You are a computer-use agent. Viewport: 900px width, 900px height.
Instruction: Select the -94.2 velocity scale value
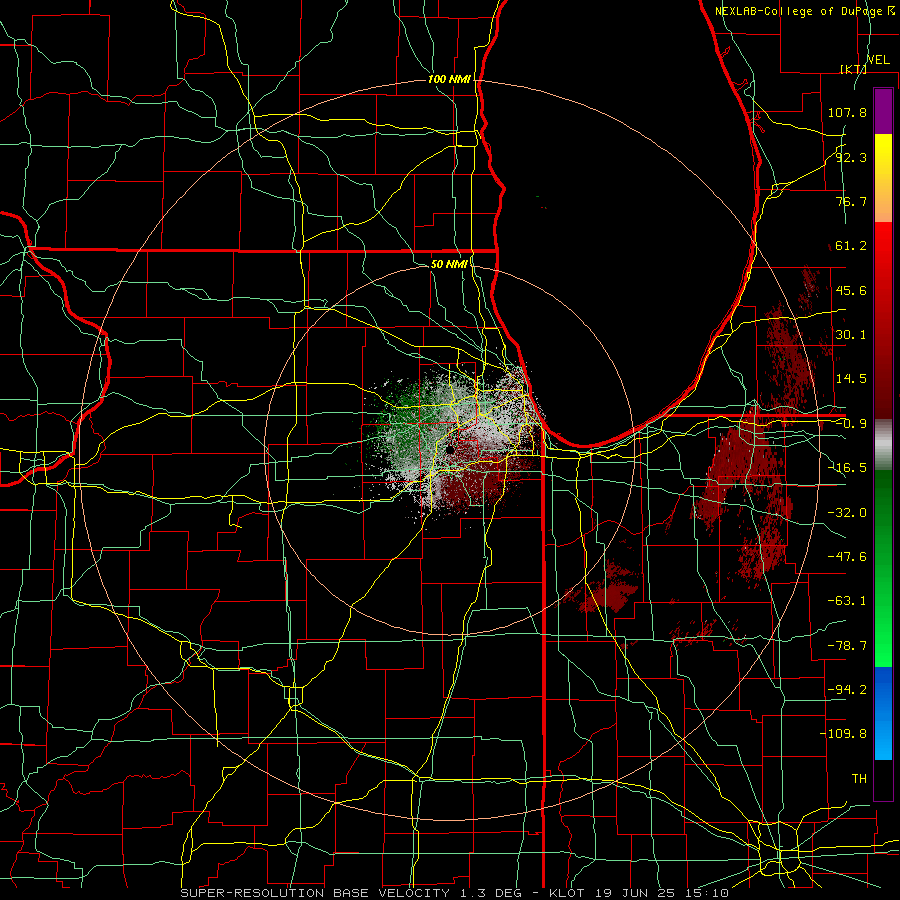(847, 690)
